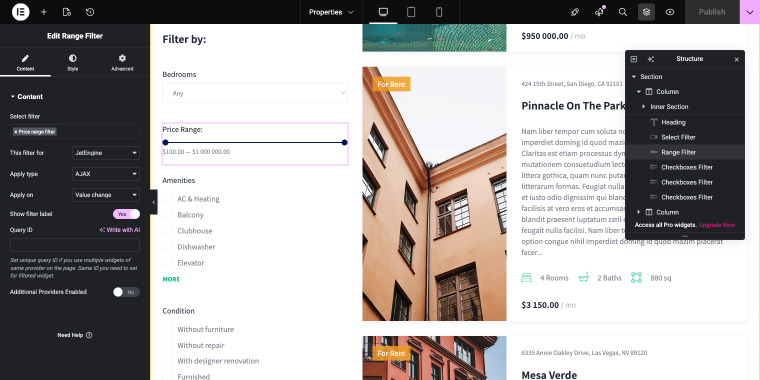The image size is (760, 380).
Task: Check the Elevator checkbox
Action: pyautogui.click(x=167, y=262)
